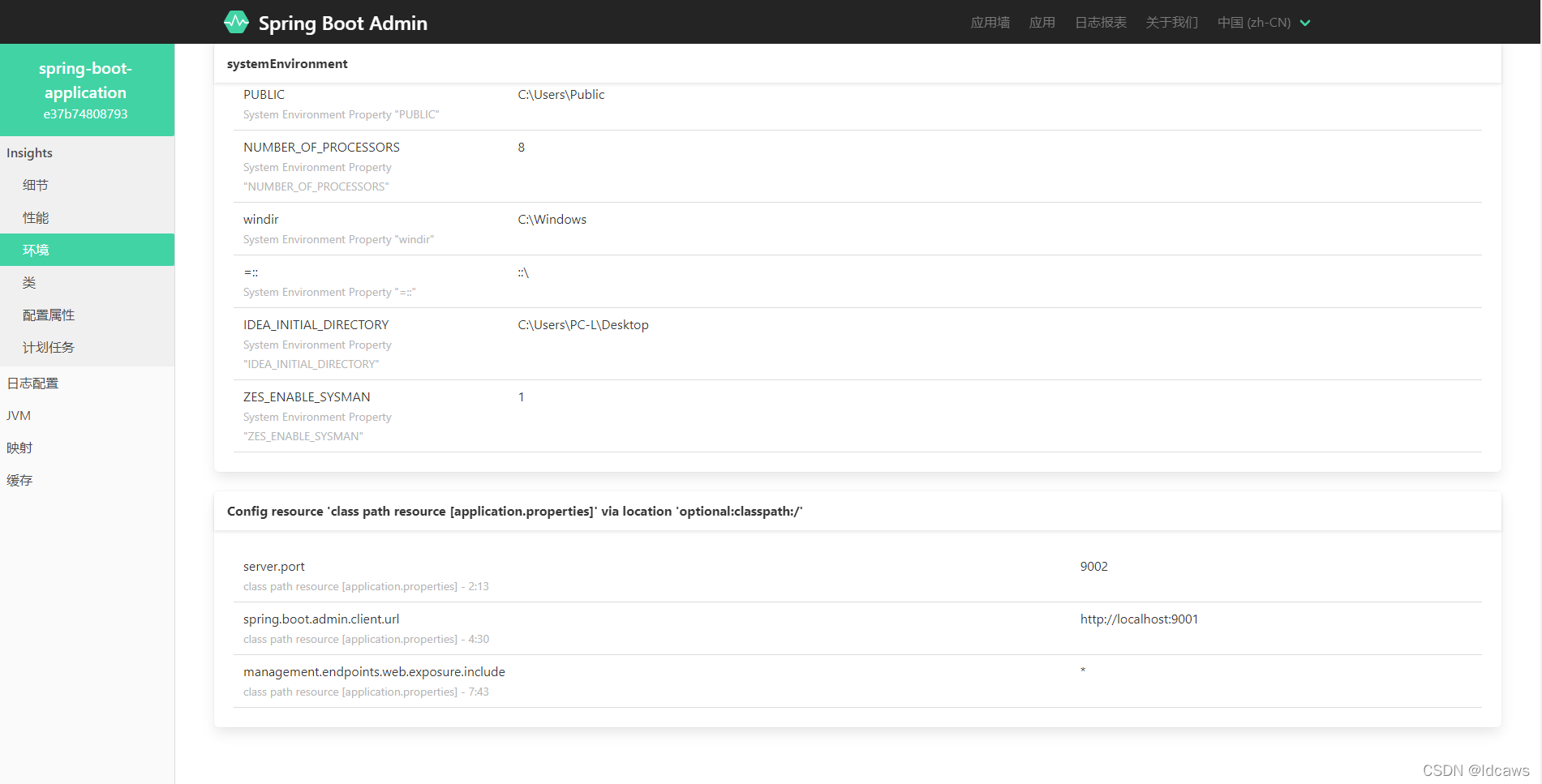Click the server.port property name
Viewport: 1542px width, 784px height.
(x=274, y=567)
